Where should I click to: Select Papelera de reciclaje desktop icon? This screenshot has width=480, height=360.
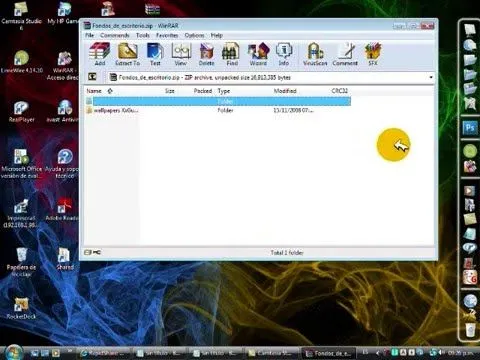(x=21, y=262)
